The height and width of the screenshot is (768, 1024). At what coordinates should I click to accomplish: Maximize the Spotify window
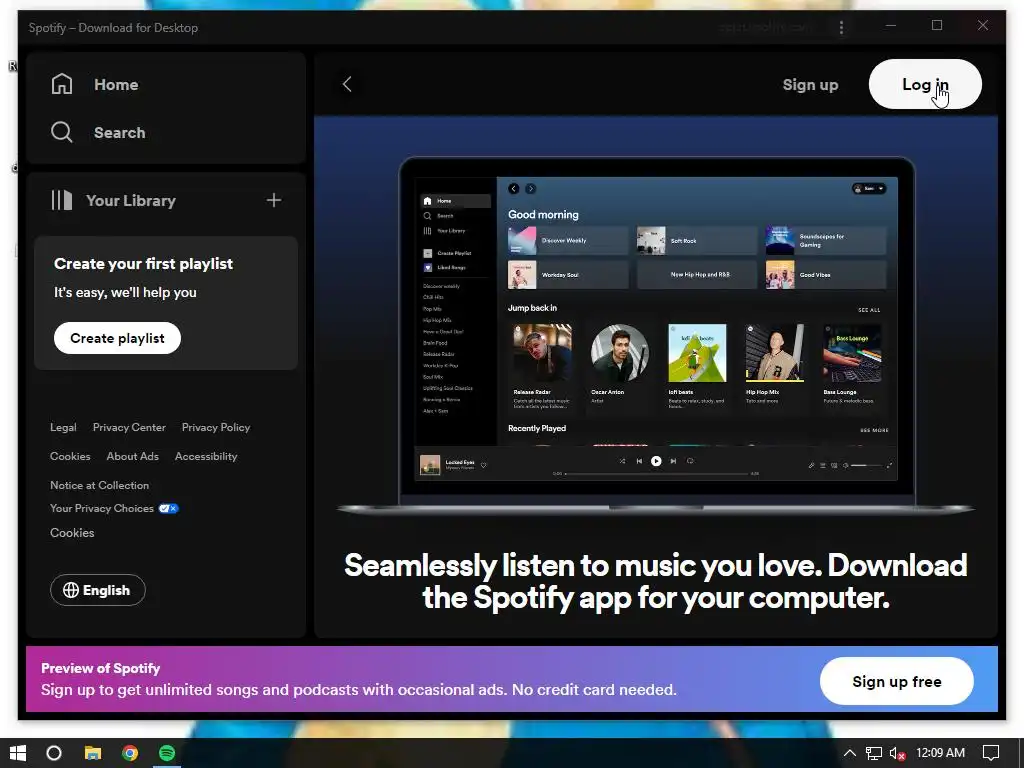point(937,25)
